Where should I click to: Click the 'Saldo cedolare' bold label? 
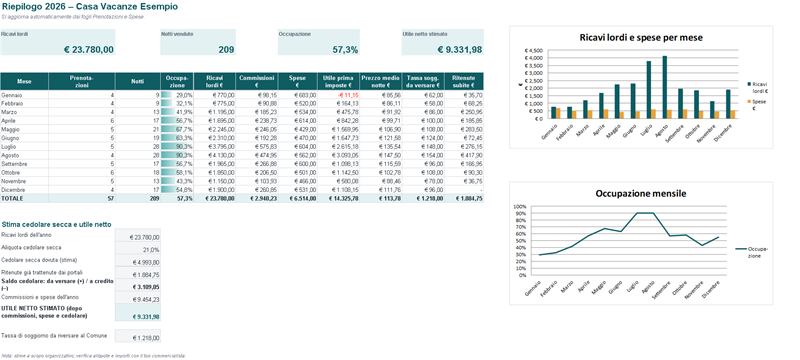pos(57,285)
